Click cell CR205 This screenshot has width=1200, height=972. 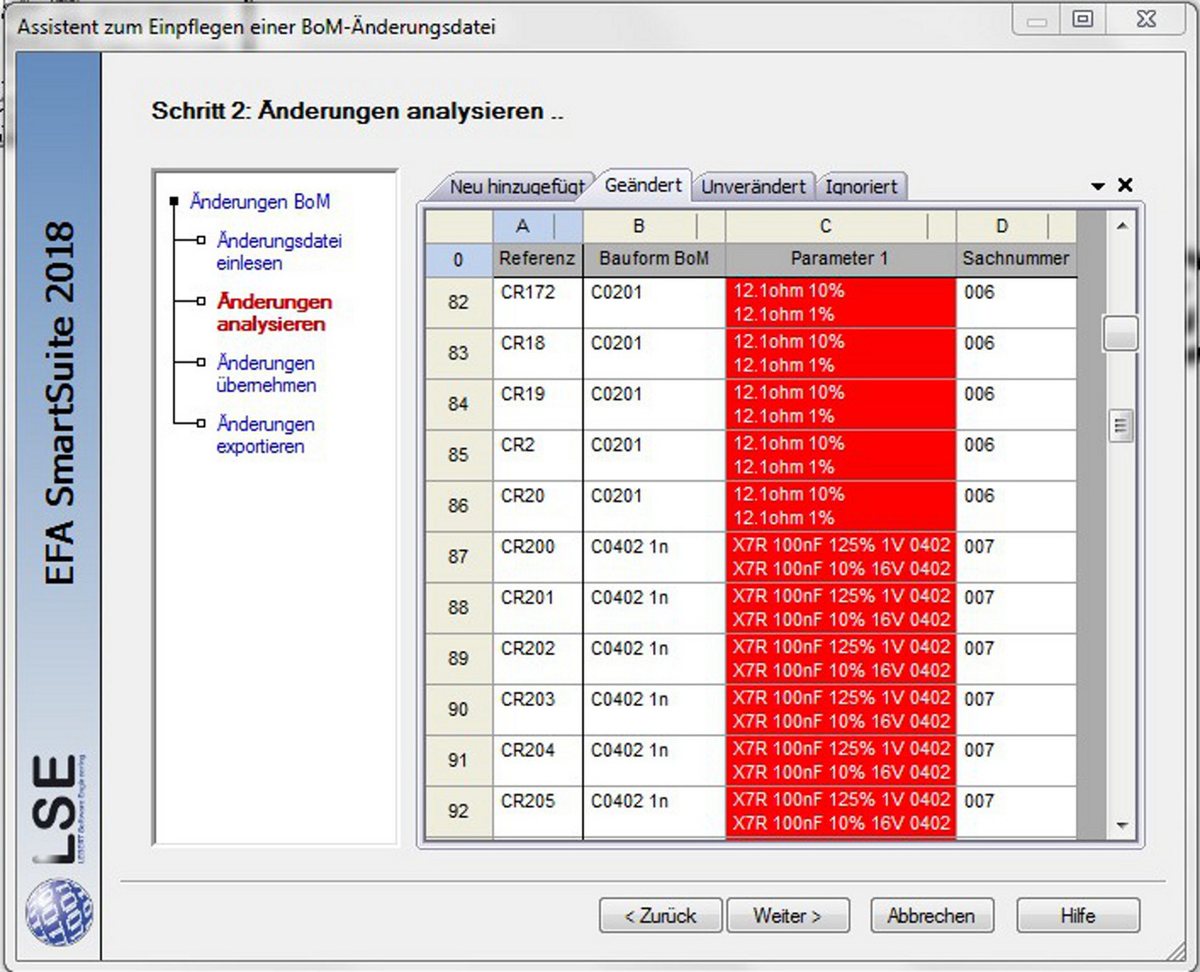tap(538, 812)
